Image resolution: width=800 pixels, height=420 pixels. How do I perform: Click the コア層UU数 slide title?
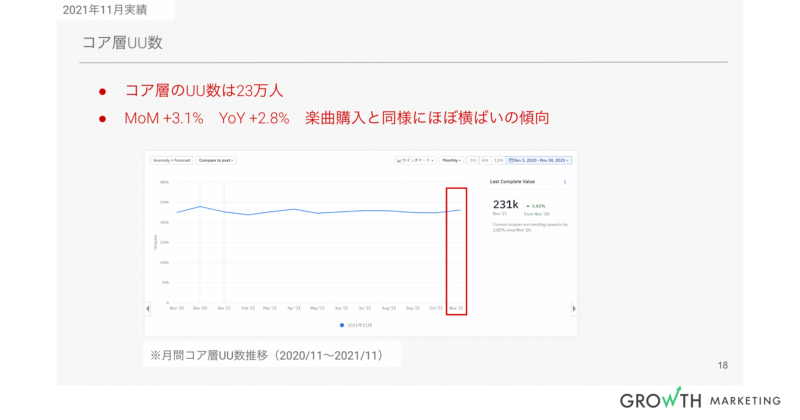pyautogui.click(x=122, y=43)
